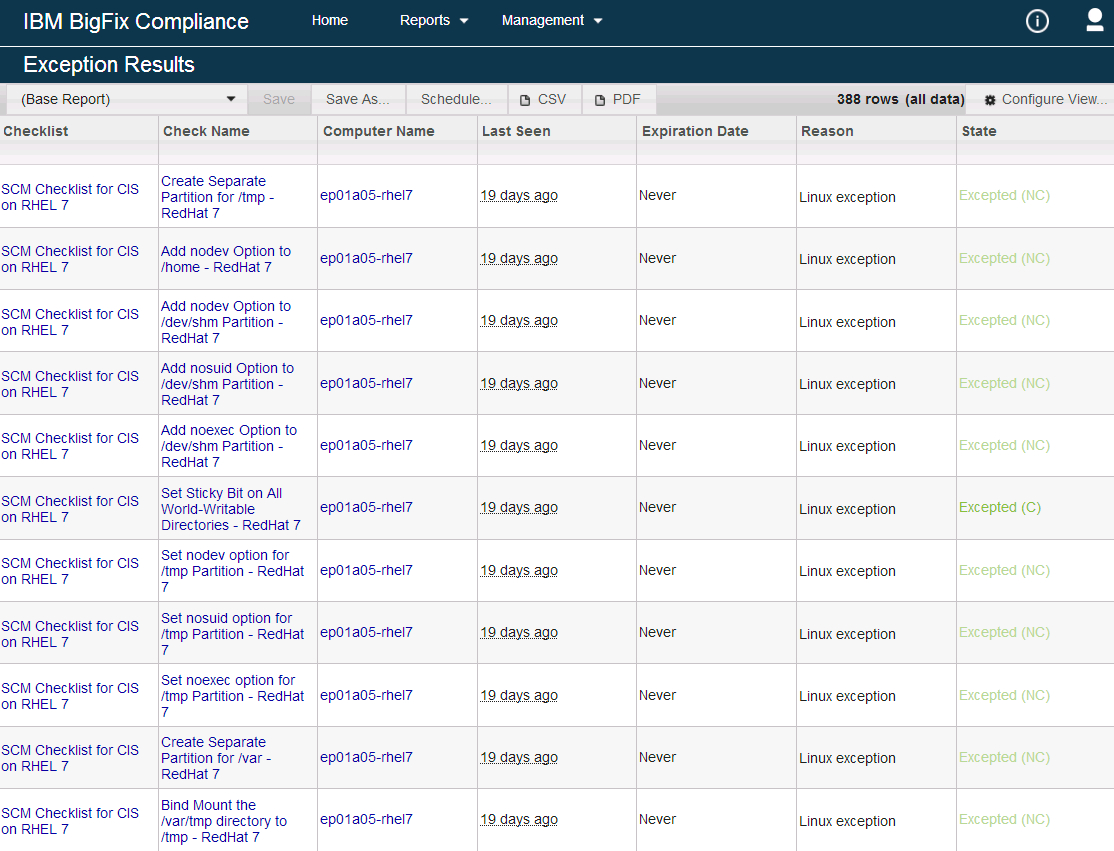Click '19 days ago' in Sticky Bit row
This screenshot has width=1114, height=851.
click(519, 507)
